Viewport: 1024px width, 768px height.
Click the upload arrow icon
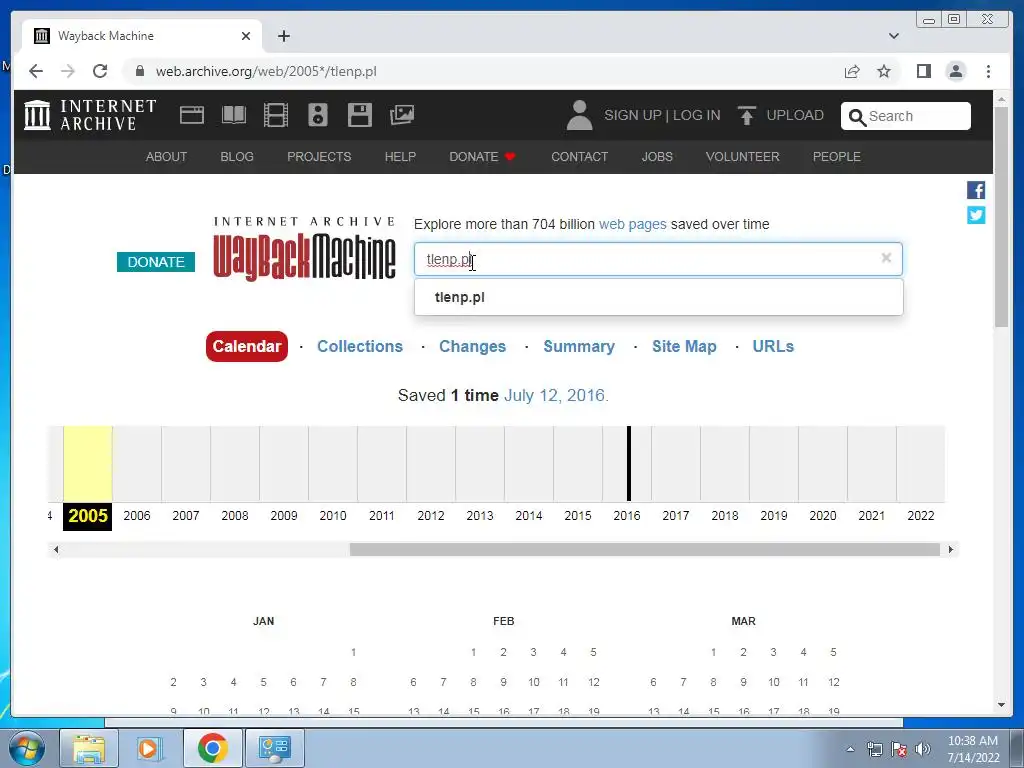[x=746, y=116]
